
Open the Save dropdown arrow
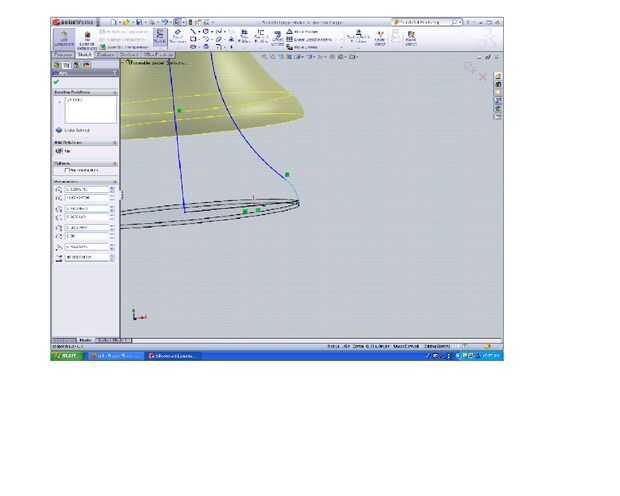point(144,23)
